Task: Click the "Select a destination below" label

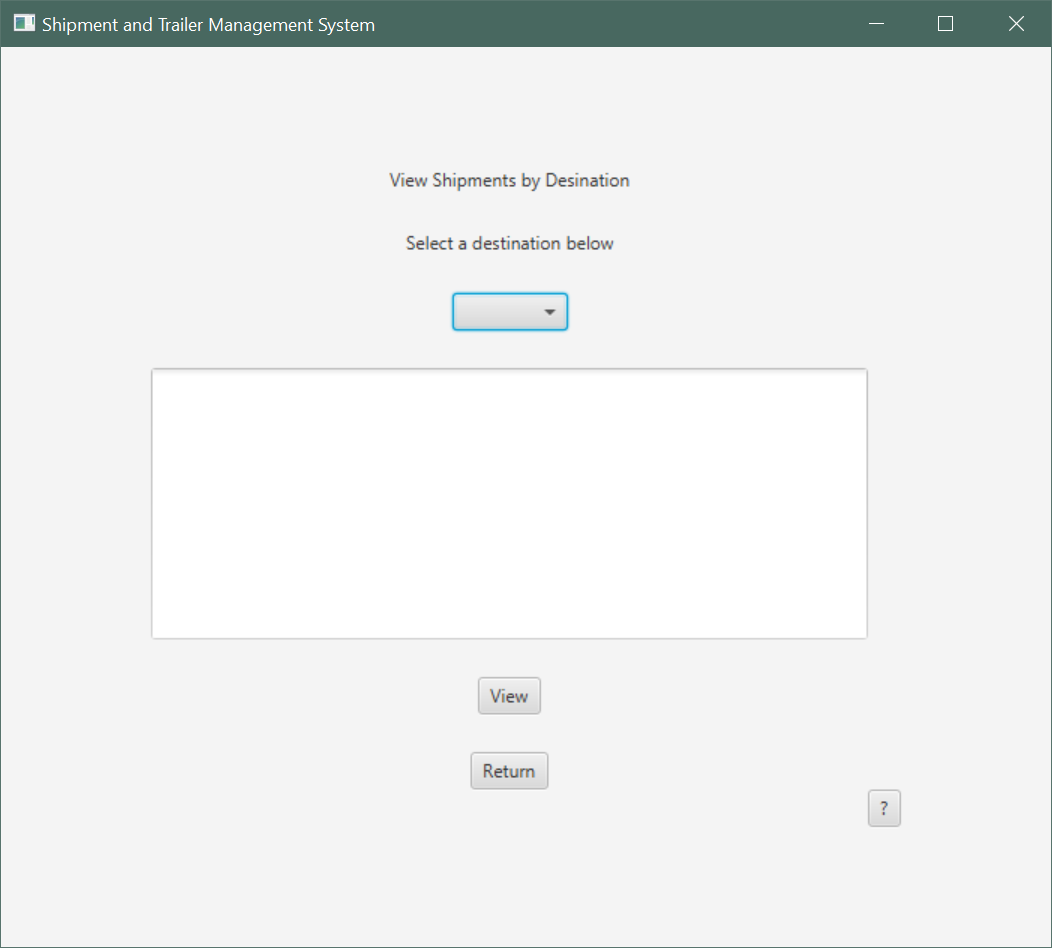Action: tap(509, 244)
